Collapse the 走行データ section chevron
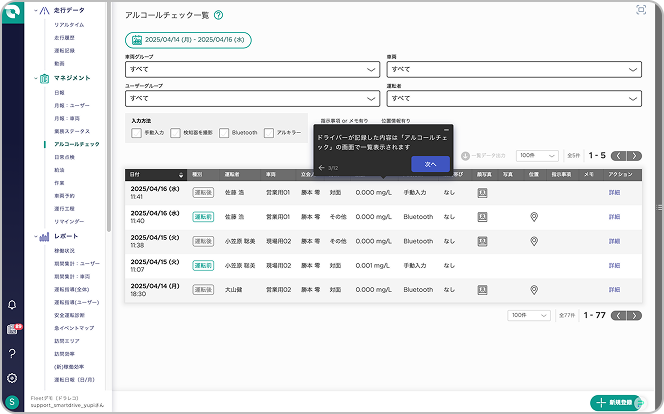The height and width of the screenshot is (414, 664). (x=36, y=11)
